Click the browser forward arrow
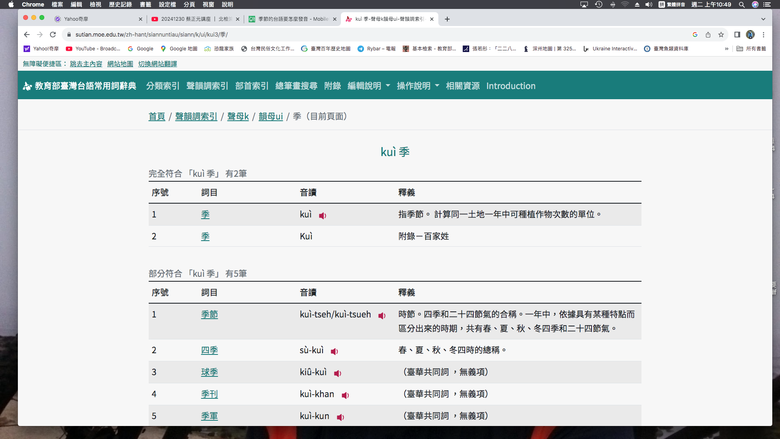 pos(40,34)
